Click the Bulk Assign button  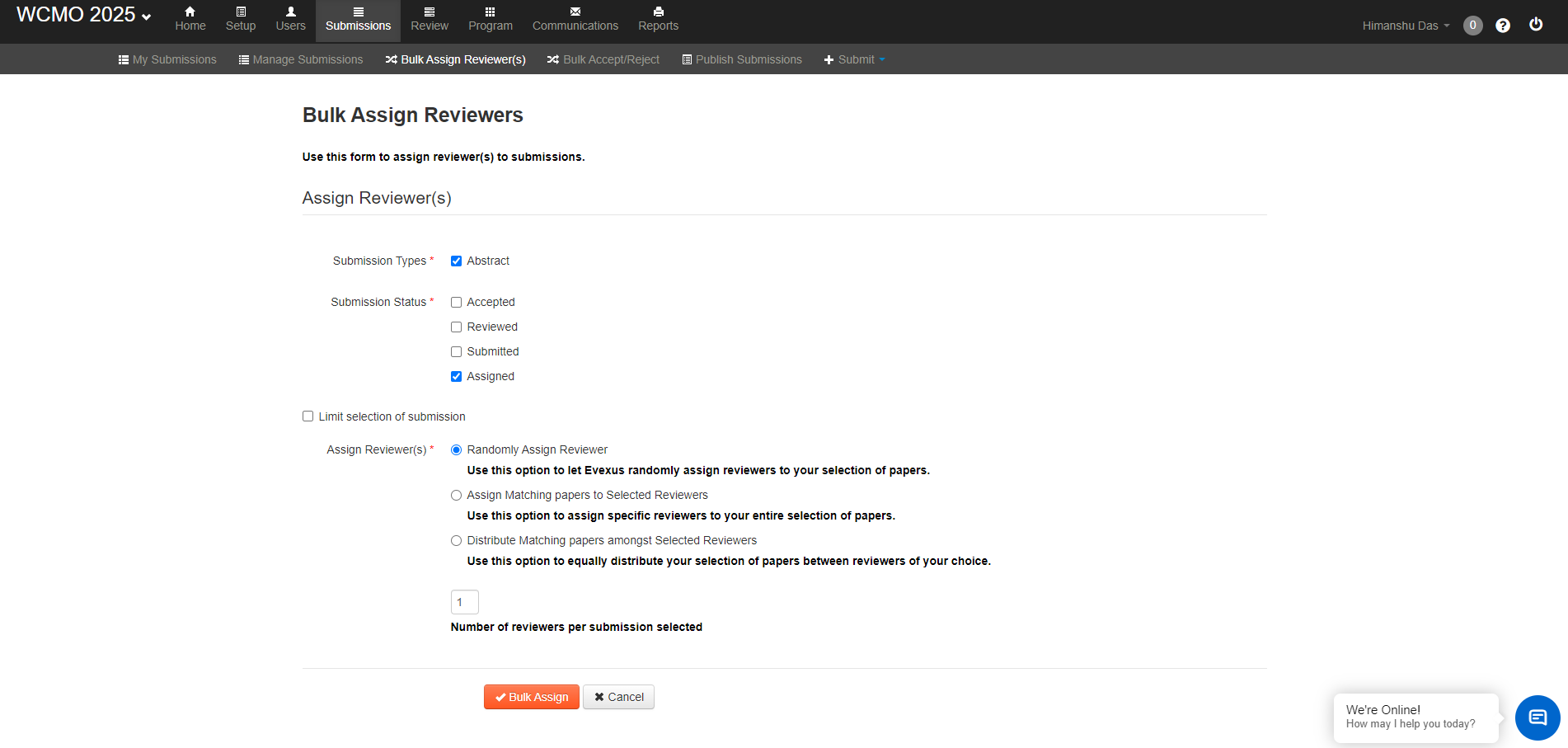click(532, 697)
